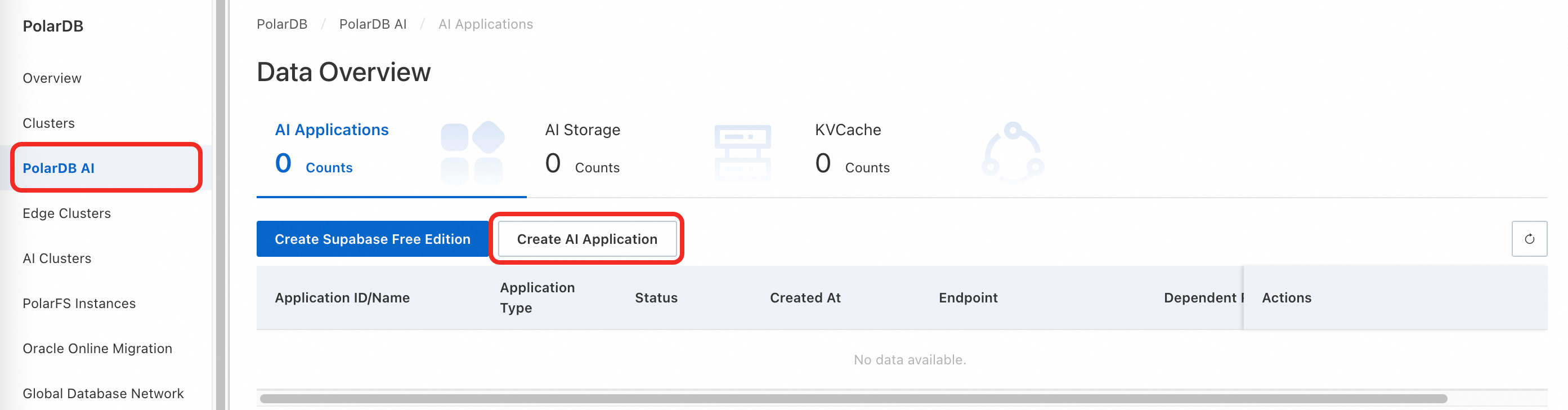Viewport: 1568px width, 410px height.
Task: Click Create Supabase Free Edition button
Action: pyautogui.click(x=373, y=239)
